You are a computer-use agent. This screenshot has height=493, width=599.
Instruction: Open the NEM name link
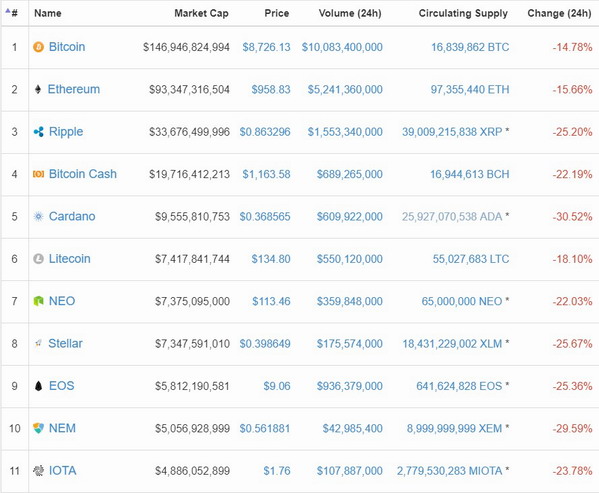point(62,428)
